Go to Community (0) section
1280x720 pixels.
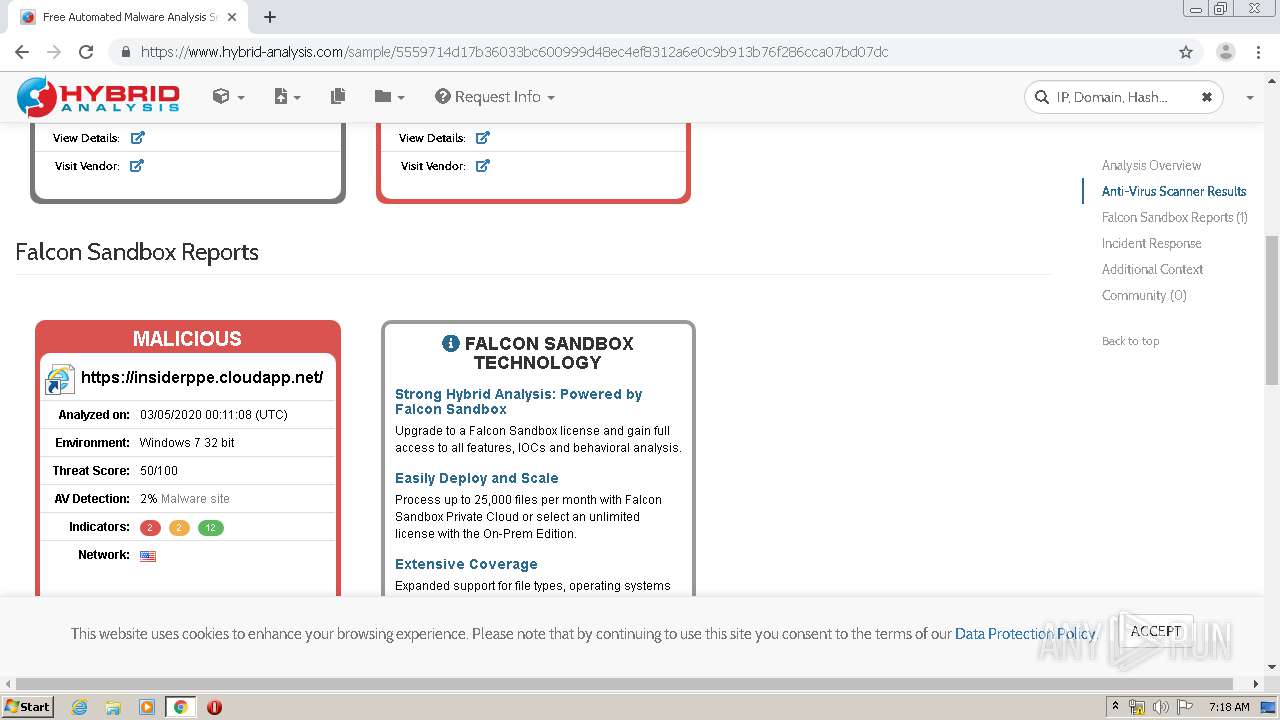1144,295
